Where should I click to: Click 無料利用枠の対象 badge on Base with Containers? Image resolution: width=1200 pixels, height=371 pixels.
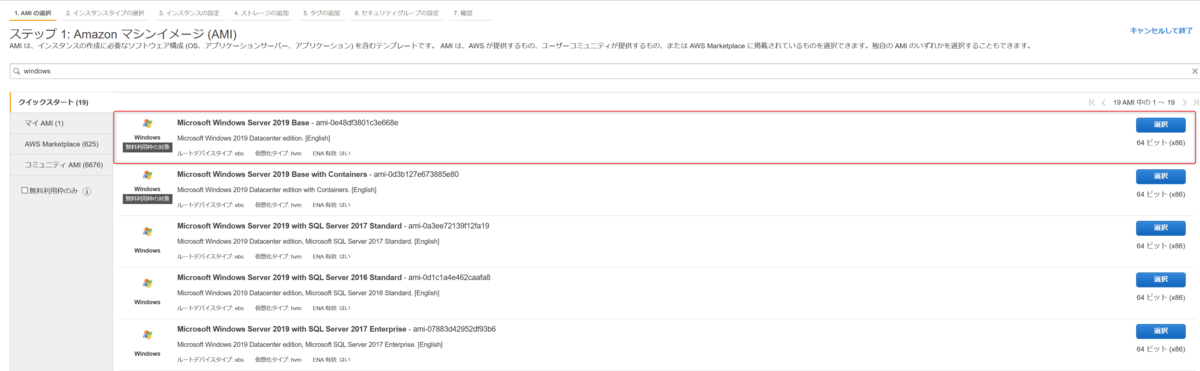click(147, 198)
